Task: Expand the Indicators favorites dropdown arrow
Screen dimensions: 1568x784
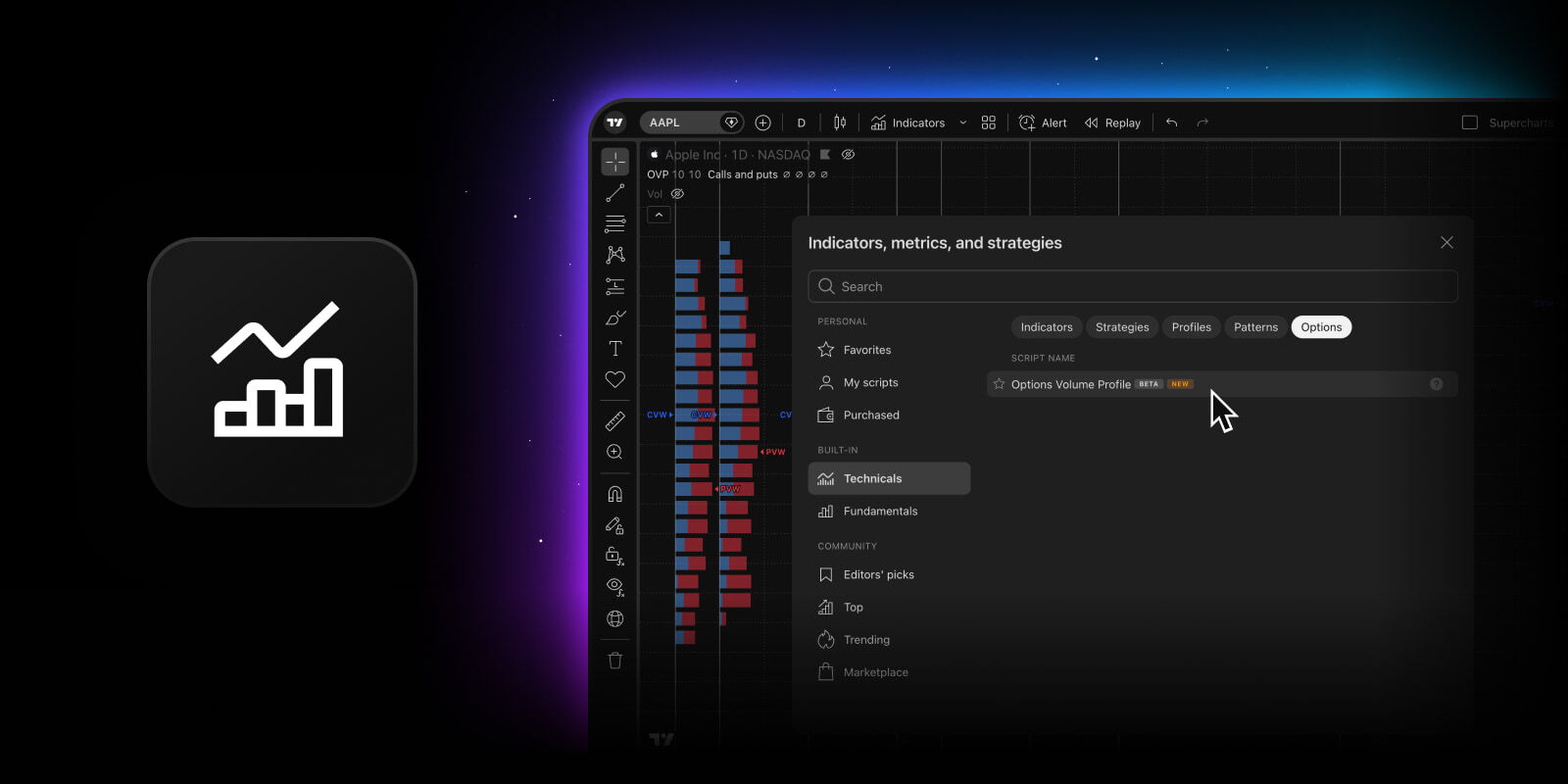Action: [x=962, y=122]
